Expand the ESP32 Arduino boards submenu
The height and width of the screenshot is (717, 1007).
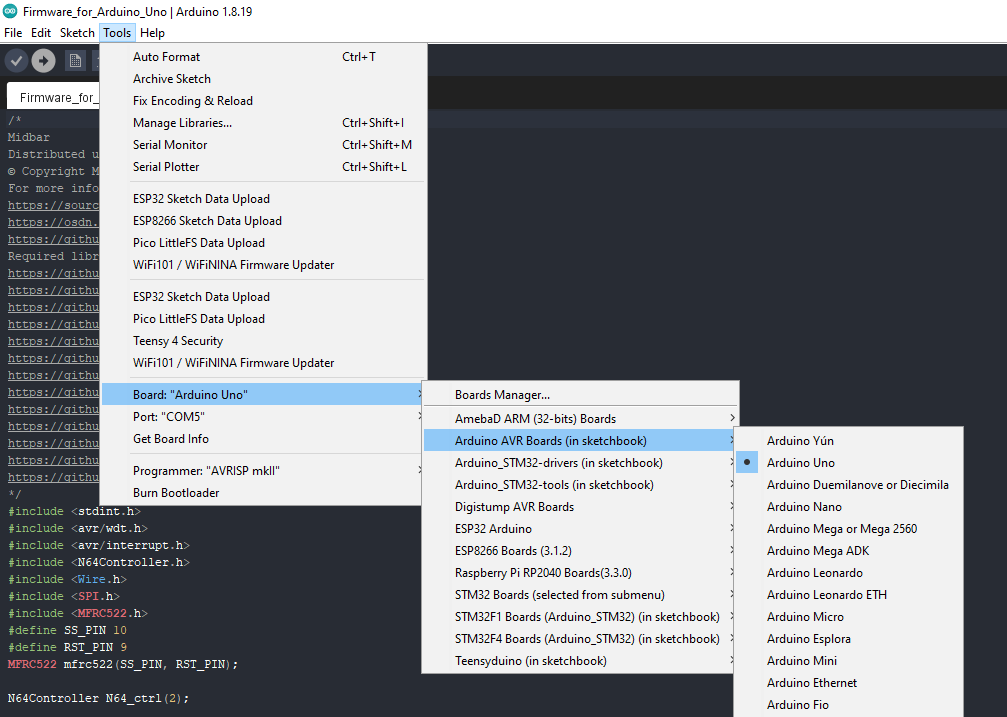[580, 529]
